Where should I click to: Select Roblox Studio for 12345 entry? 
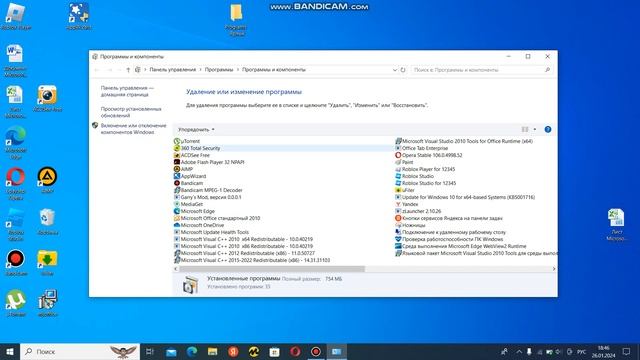click(426, 183)
